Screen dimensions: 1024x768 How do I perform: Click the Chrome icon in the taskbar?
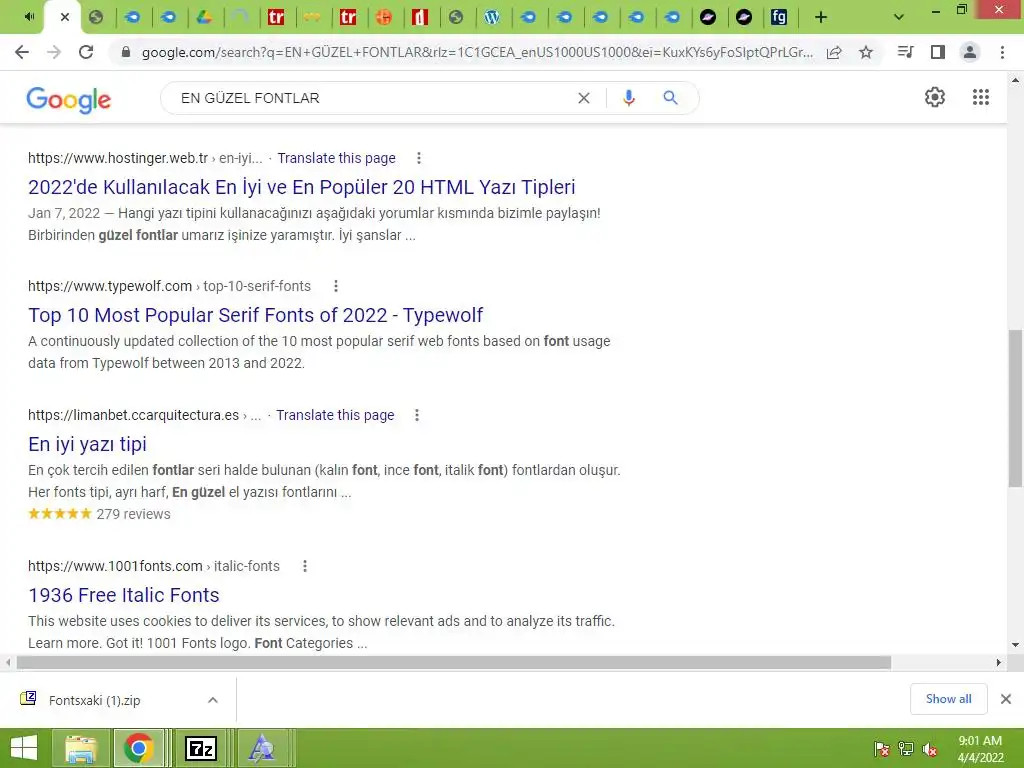point(139,748)
